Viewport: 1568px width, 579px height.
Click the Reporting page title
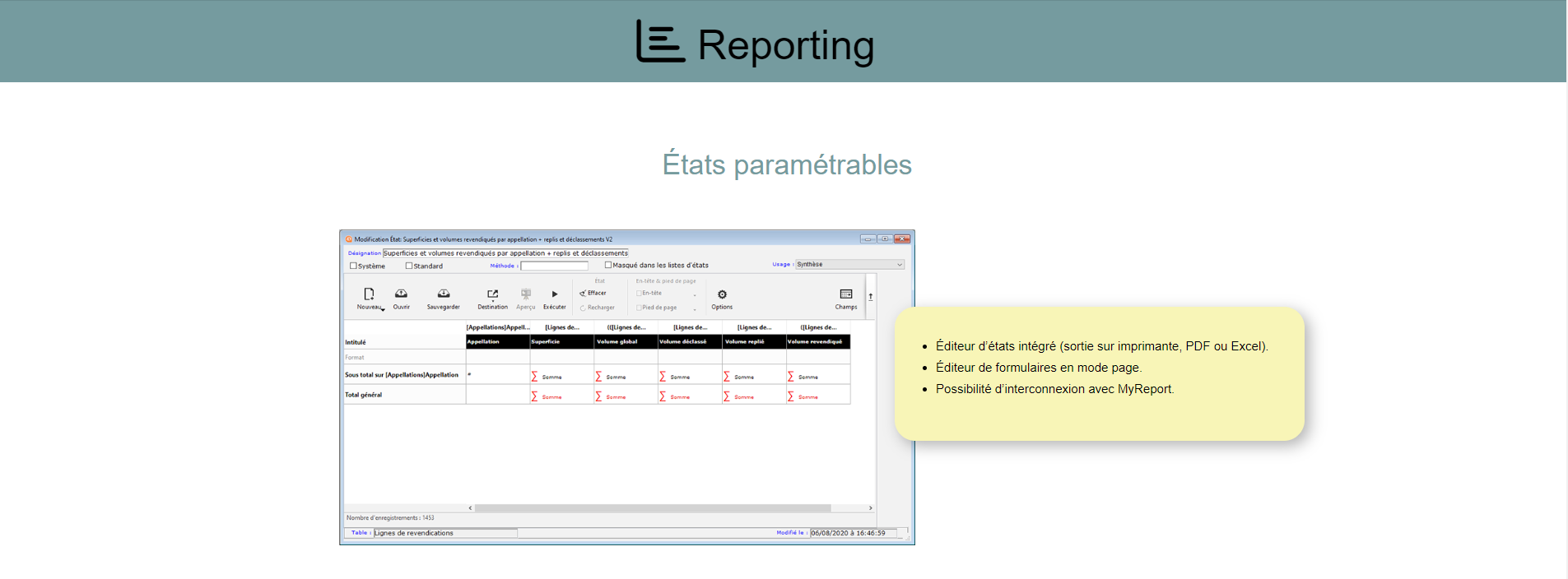point(786,44)
